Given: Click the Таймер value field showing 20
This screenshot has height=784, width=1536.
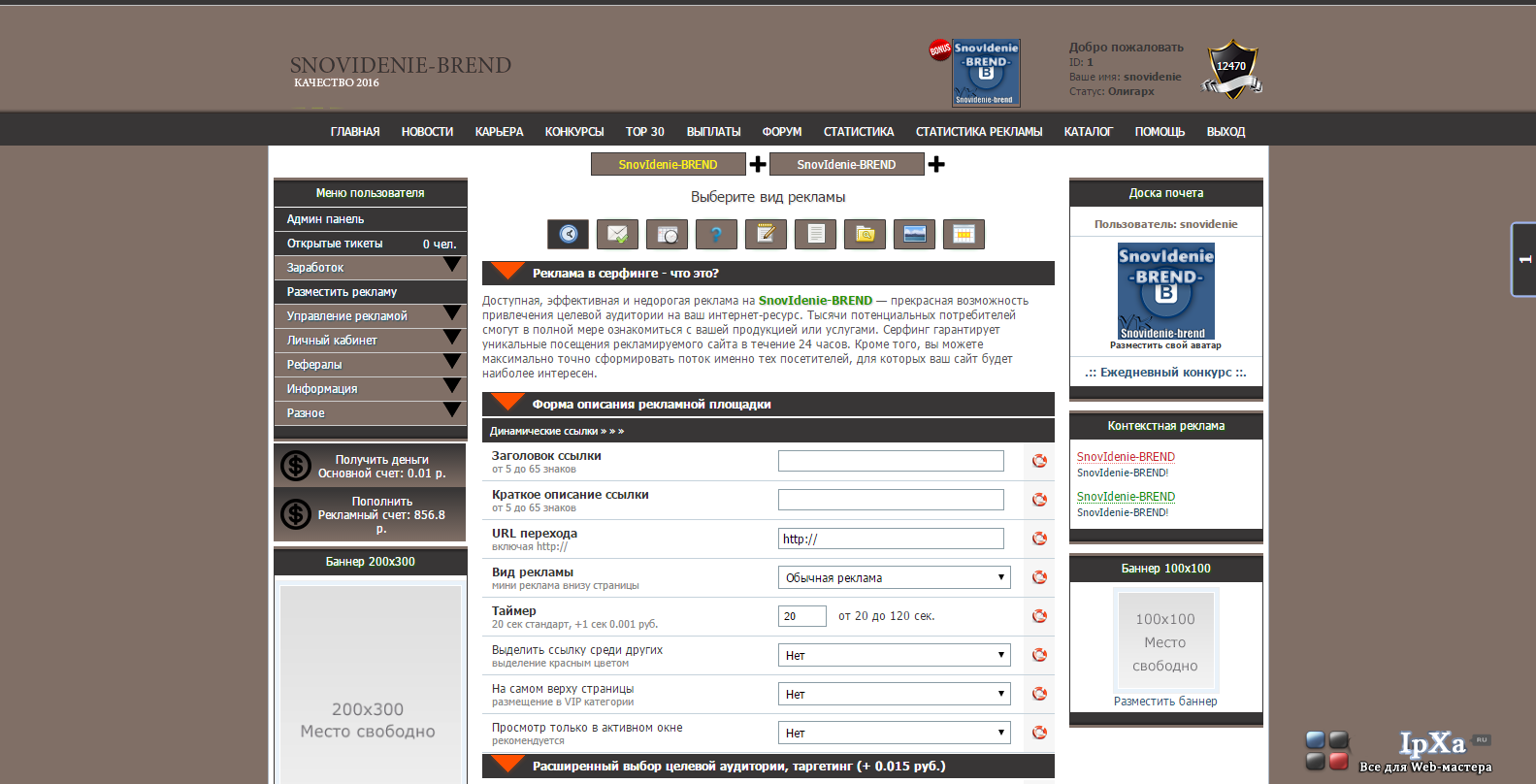Looking at the screenshot, I should [x=802, y=616].
